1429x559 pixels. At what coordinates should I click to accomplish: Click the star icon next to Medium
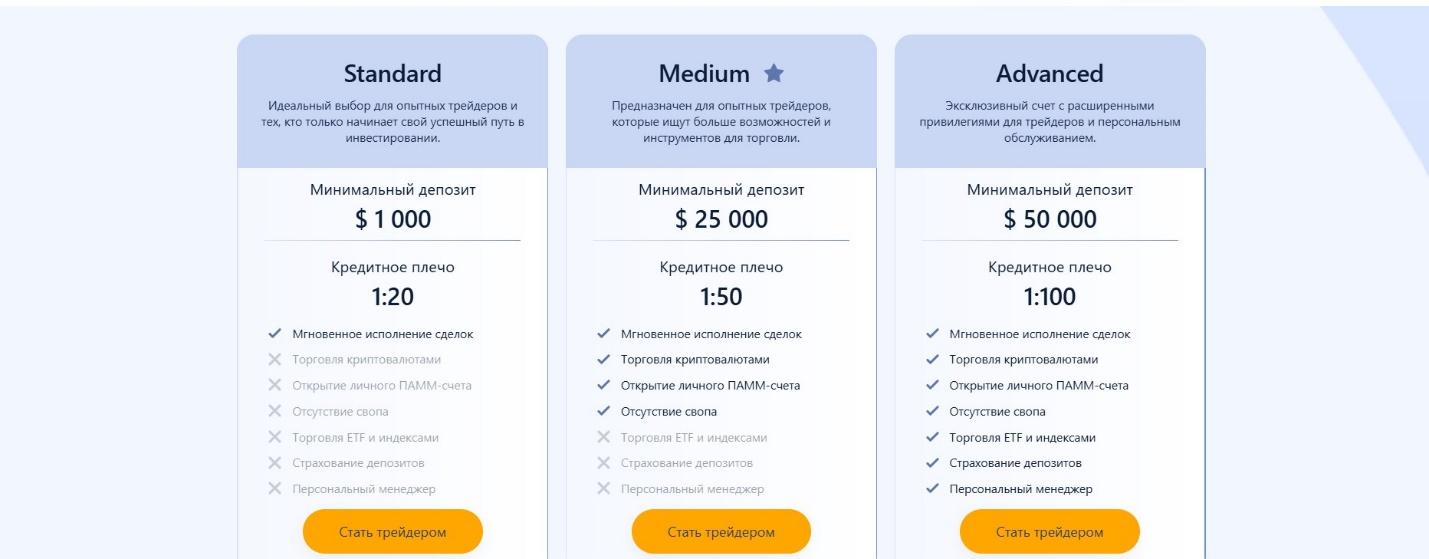click(x=774, y=73)
